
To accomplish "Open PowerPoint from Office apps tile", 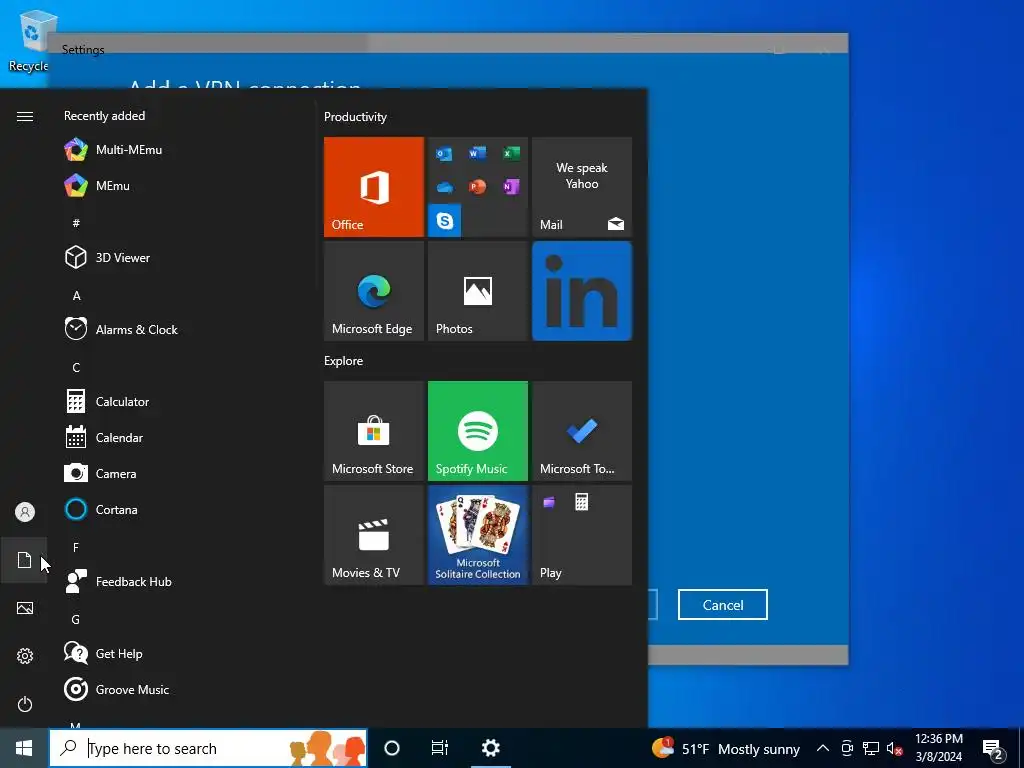I will [477, 187].
